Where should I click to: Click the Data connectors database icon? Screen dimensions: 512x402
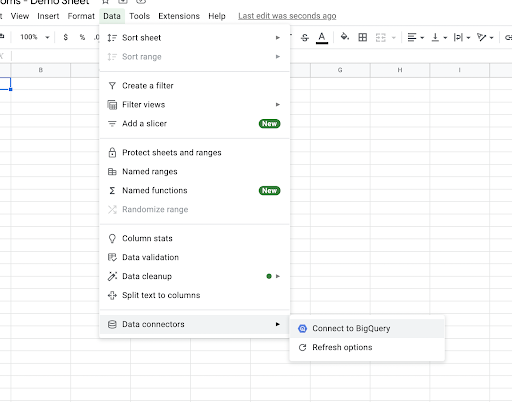112,324
